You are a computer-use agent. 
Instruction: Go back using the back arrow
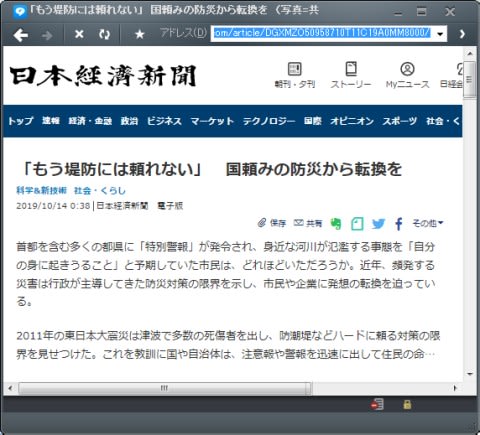click(x=21, y=35)
